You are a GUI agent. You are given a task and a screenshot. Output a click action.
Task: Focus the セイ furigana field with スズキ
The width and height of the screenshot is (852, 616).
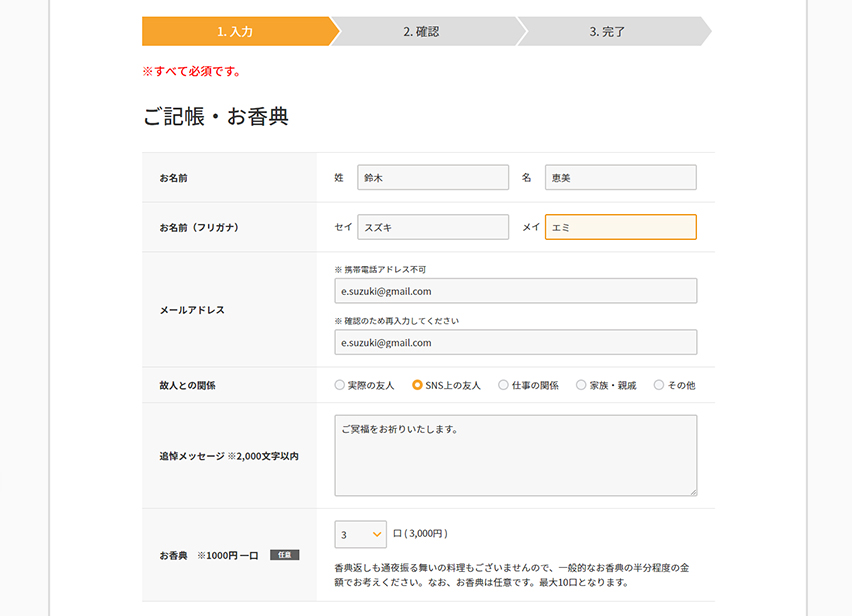click(x=433, y=227)
